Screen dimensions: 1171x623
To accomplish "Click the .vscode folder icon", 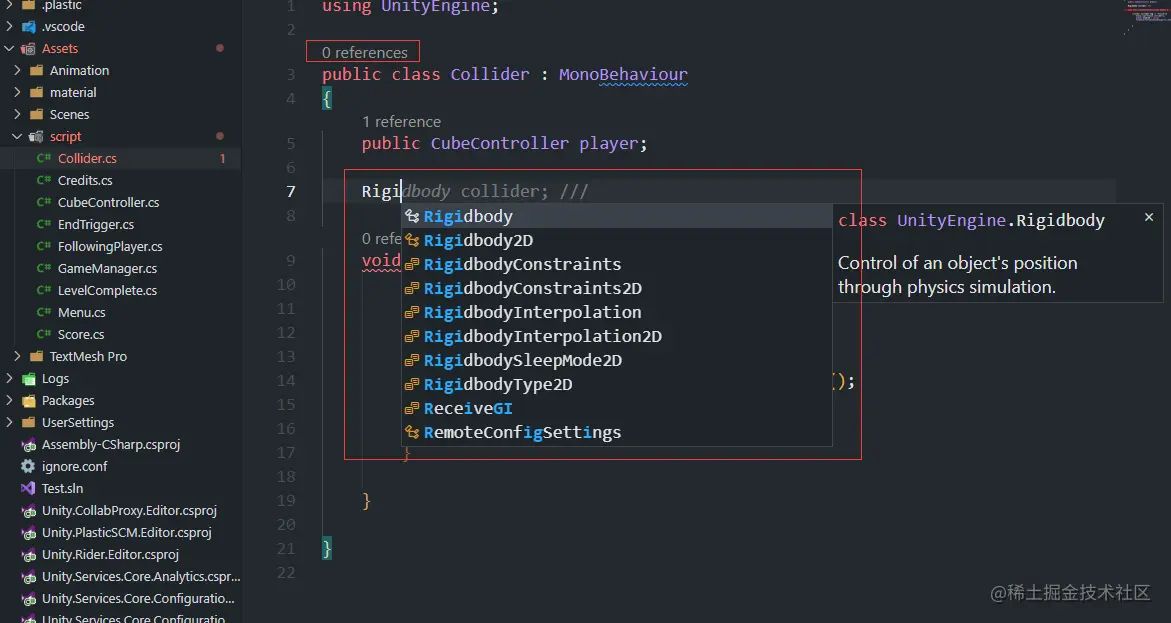I will pos(28,26).
